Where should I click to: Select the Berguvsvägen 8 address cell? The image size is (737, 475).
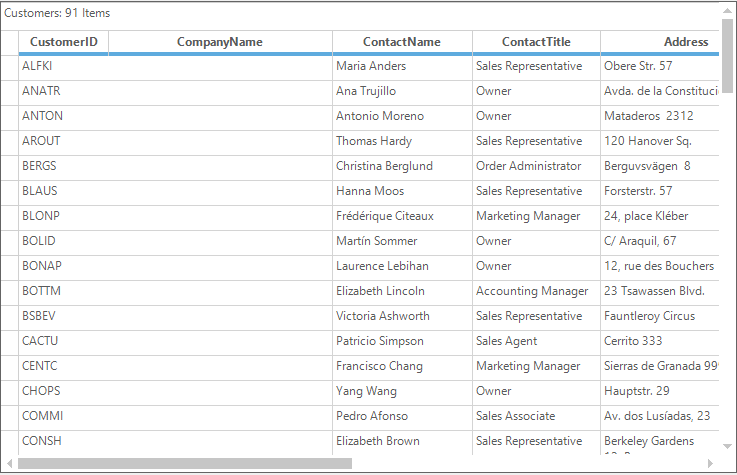(x=660, y=166)
